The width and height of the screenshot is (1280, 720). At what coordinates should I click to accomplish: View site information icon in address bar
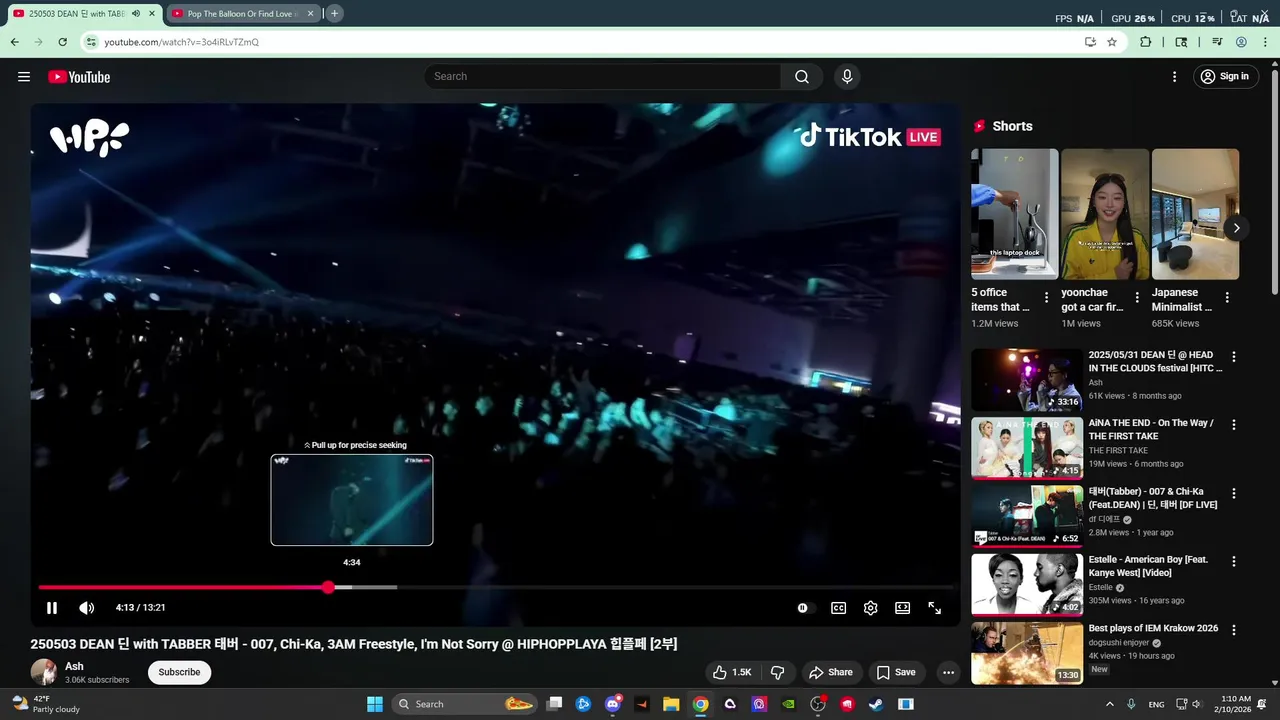coord(91,42)
